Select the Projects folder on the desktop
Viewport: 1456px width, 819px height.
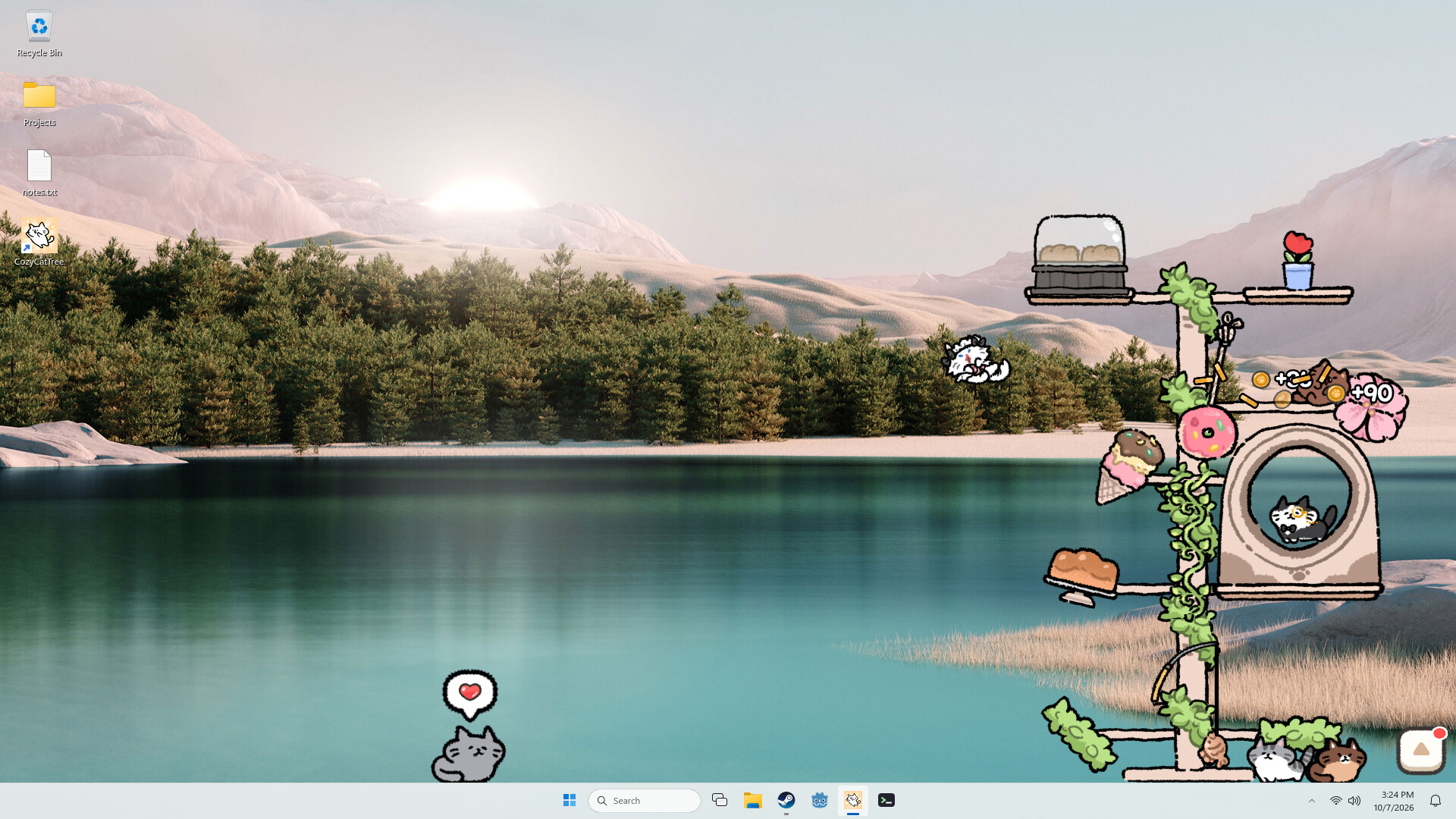(x=39, y=104)
